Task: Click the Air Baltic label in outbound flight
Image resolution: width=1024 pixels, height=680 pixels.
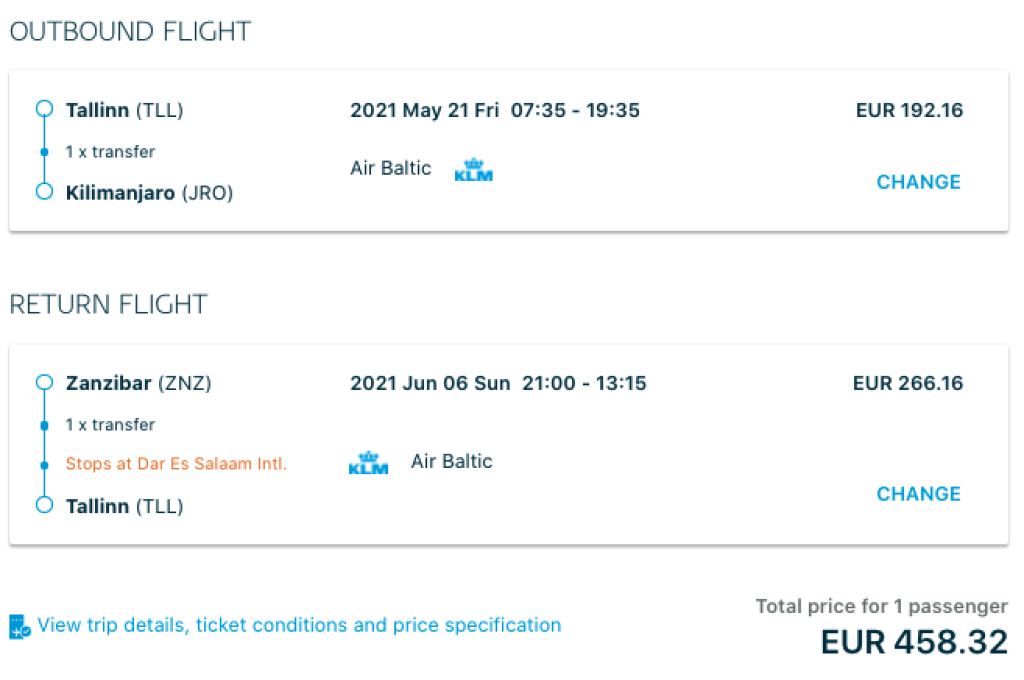Action: coord(391,168)
